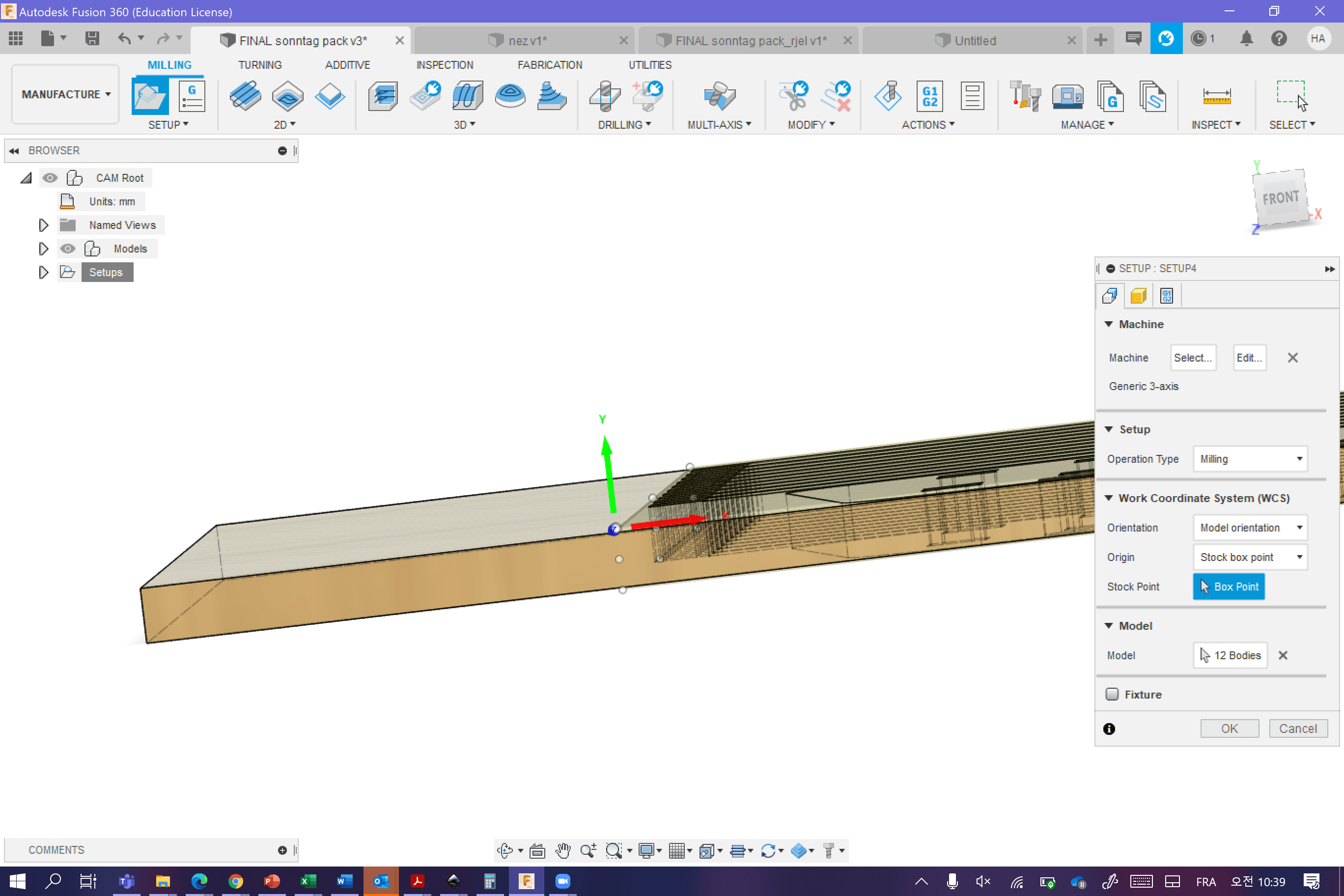Image resolution: width=1344 pixels, height=896 pixels.
Task: Click the New Setup icon in toolbar
Action: [150, 96]
